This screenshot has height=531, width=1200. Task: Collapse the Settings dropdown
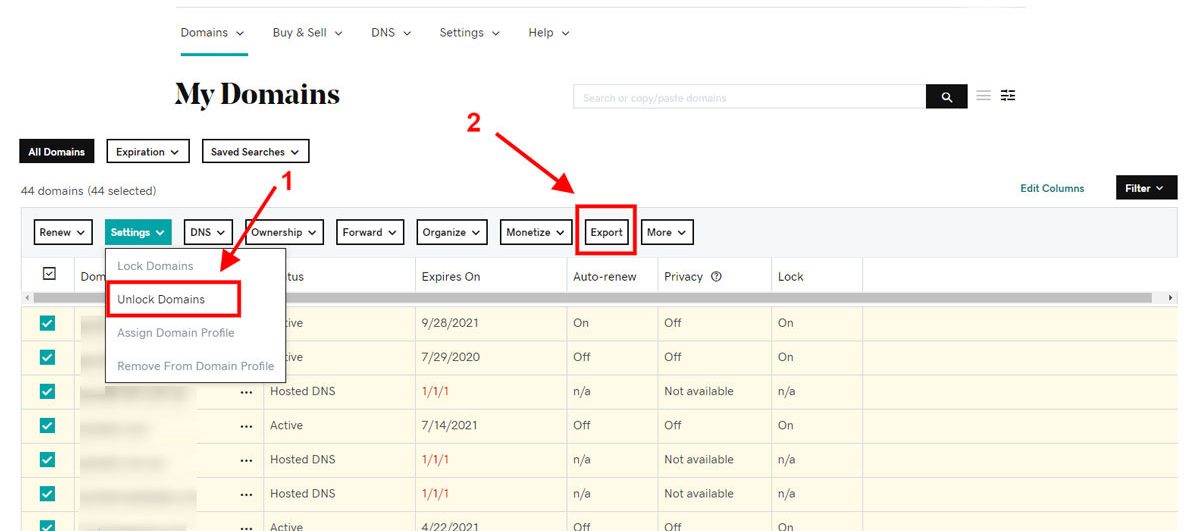[138, 232]
